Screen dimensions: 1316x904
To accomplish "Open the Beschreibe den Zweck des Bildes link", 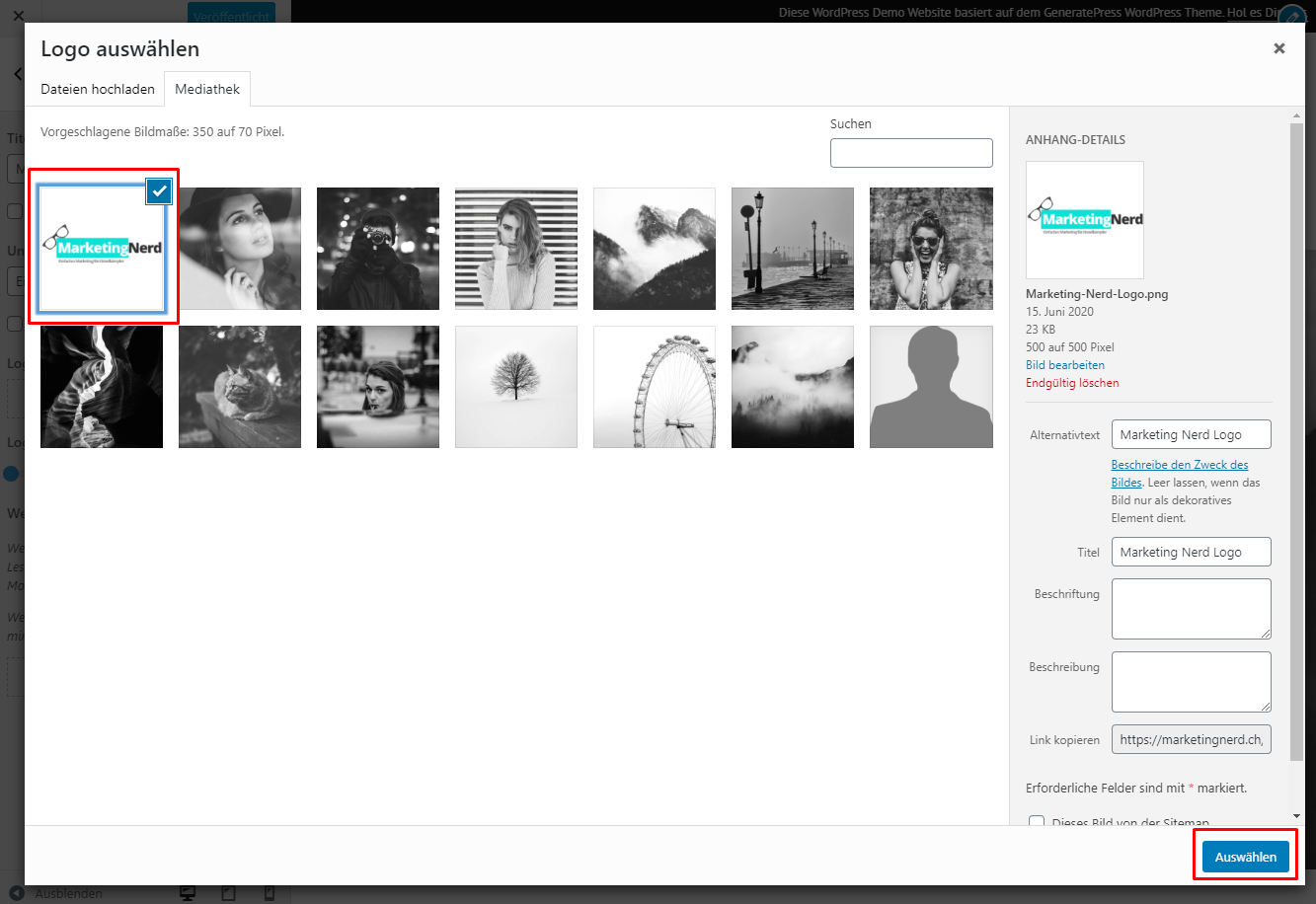I will click(x=1180, y=474).
